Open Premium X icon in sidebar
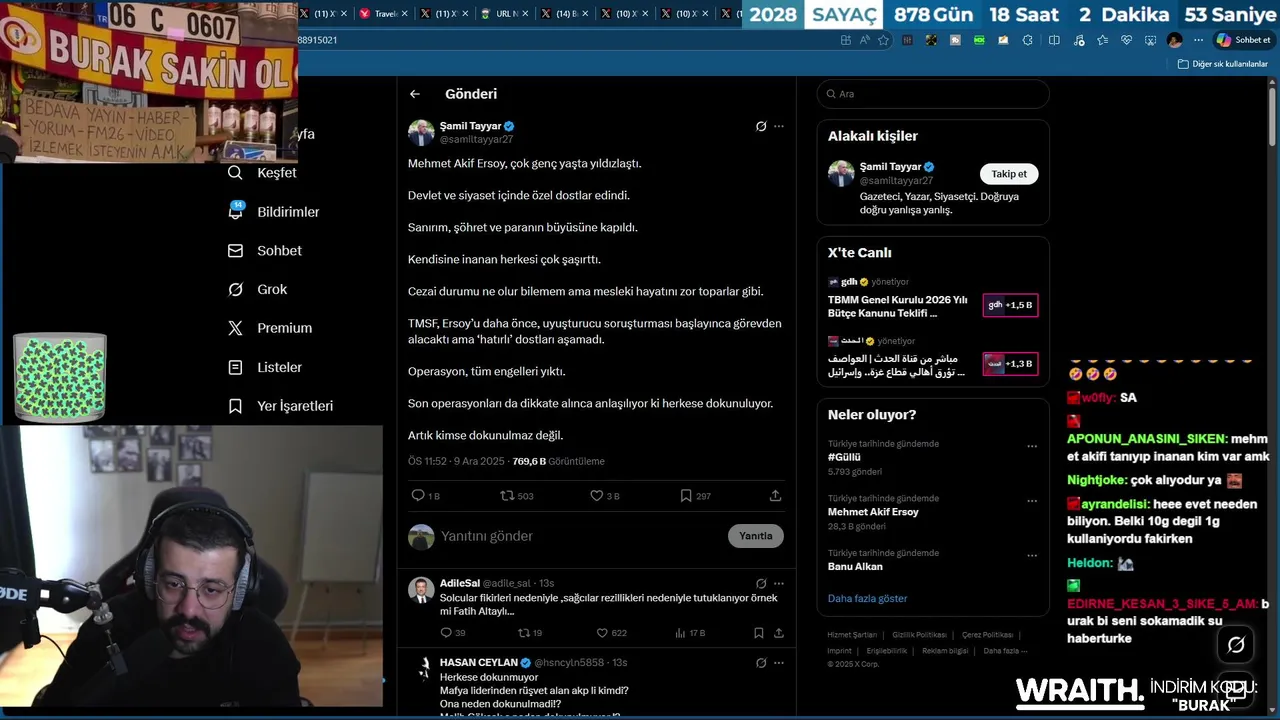1280x720 pixels. click(x=235, y=328)
